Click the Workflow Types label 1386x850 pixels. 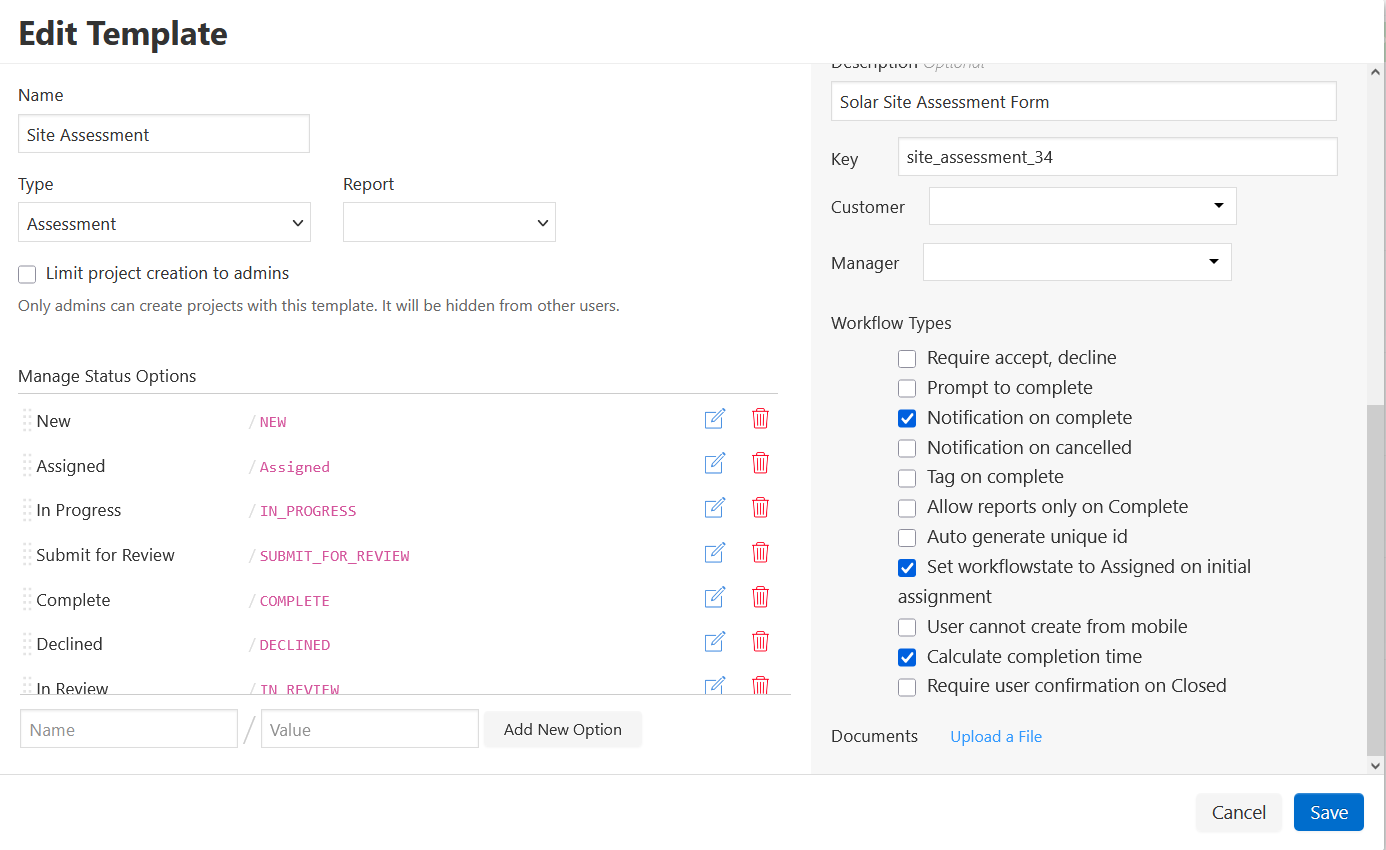(x=891, y=323)
